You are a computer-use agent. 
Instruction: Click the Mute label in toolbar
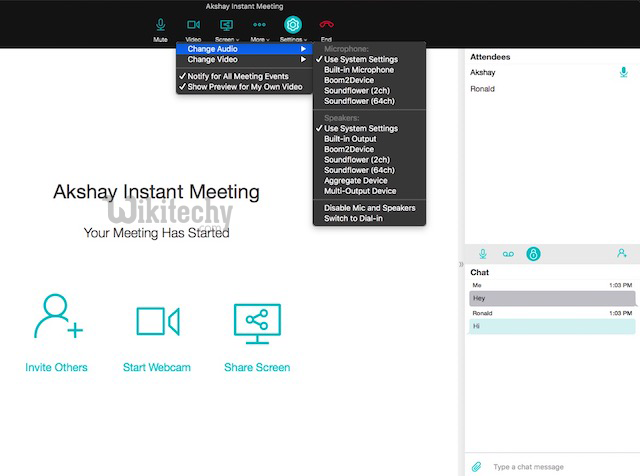point(160,40)
